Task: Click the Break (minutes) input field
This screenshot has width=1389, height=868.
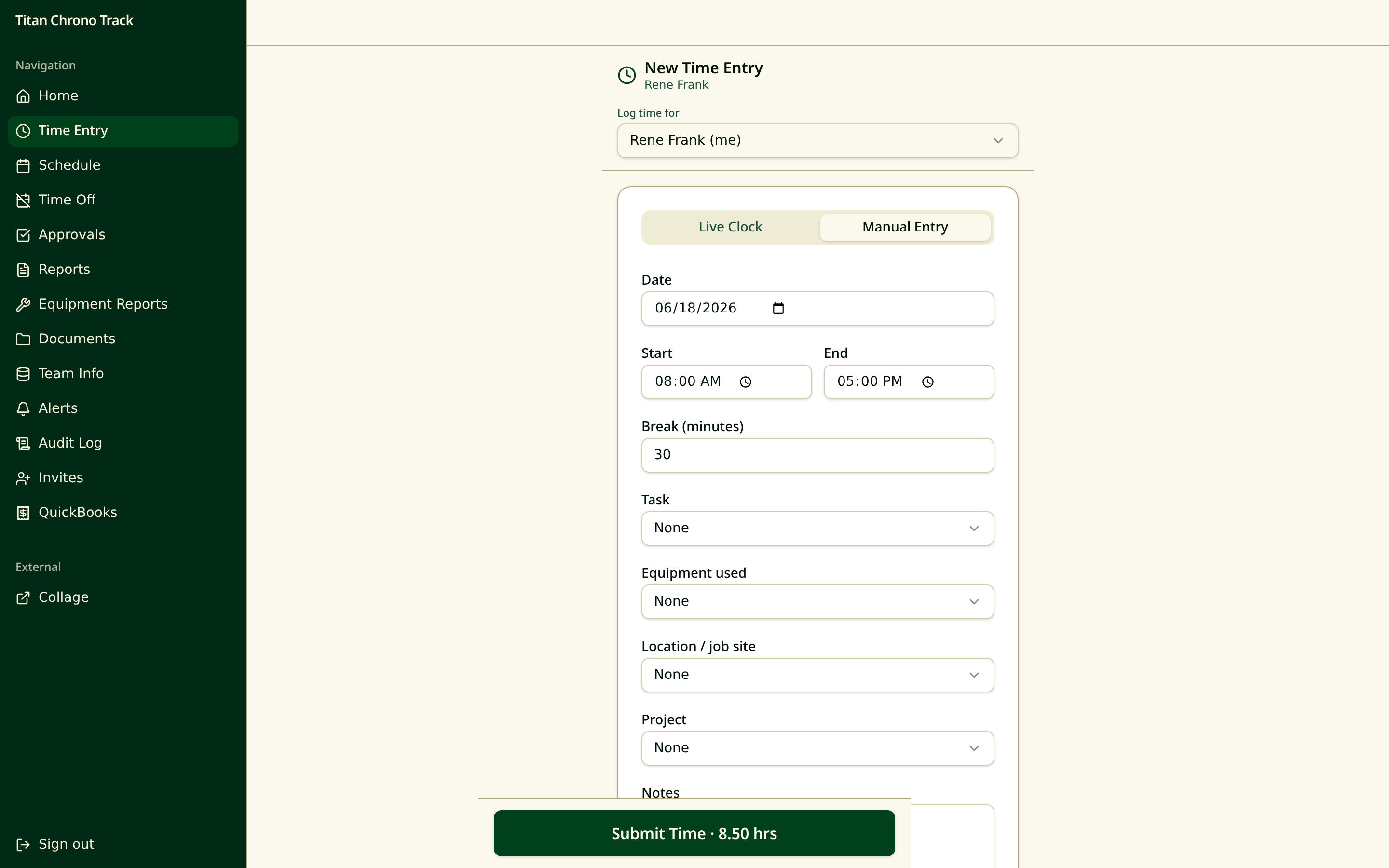Action: coord(817,455)
